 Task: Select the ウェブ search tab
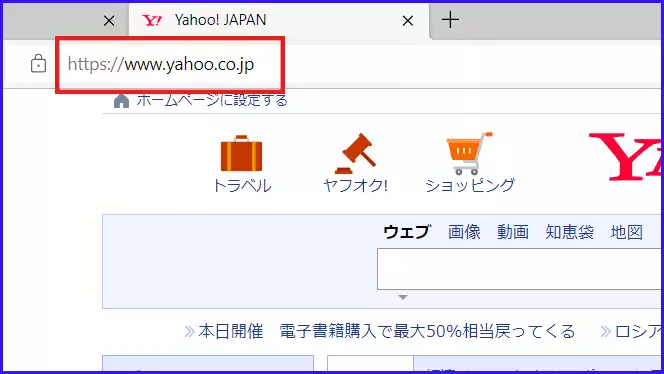click(x=407, y=232)
